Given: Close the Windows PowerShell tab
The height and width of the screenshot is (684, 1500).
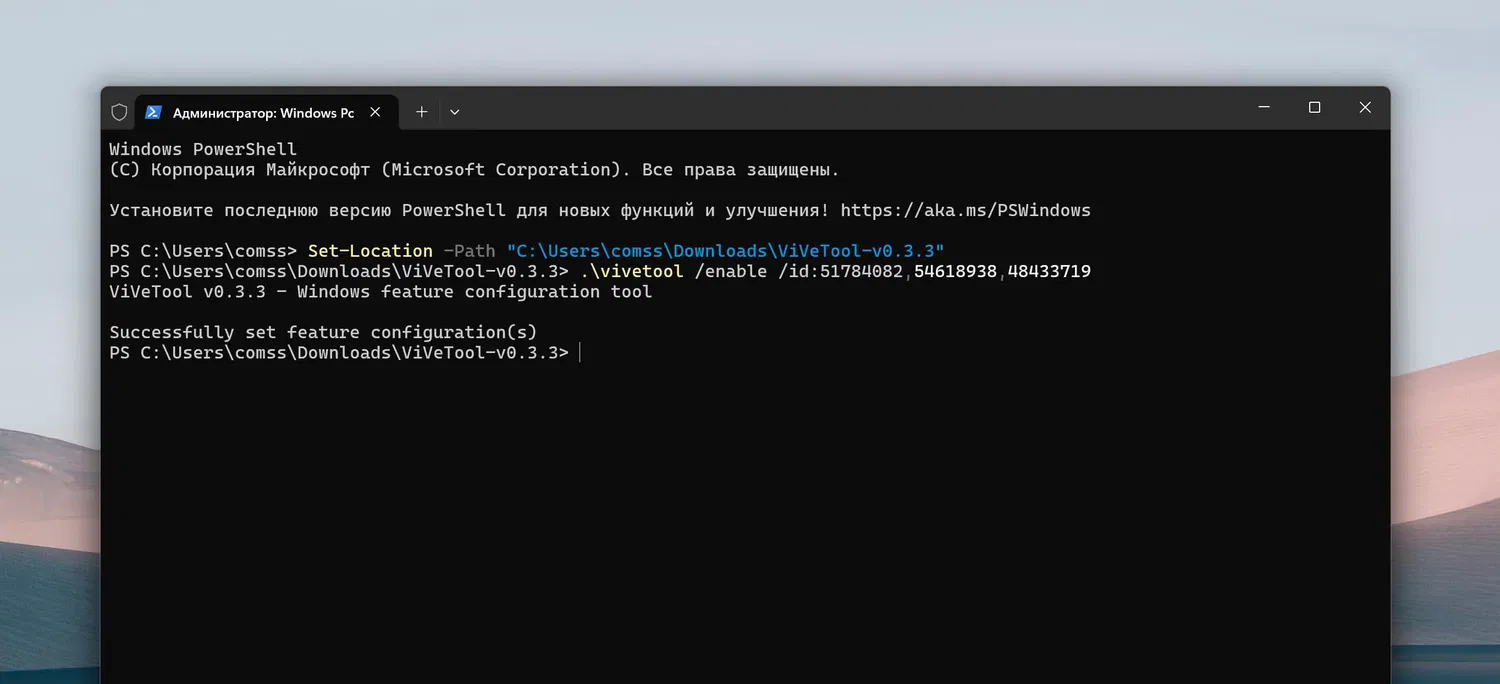Looking at the screenshot, I should [x=375, y=112].
